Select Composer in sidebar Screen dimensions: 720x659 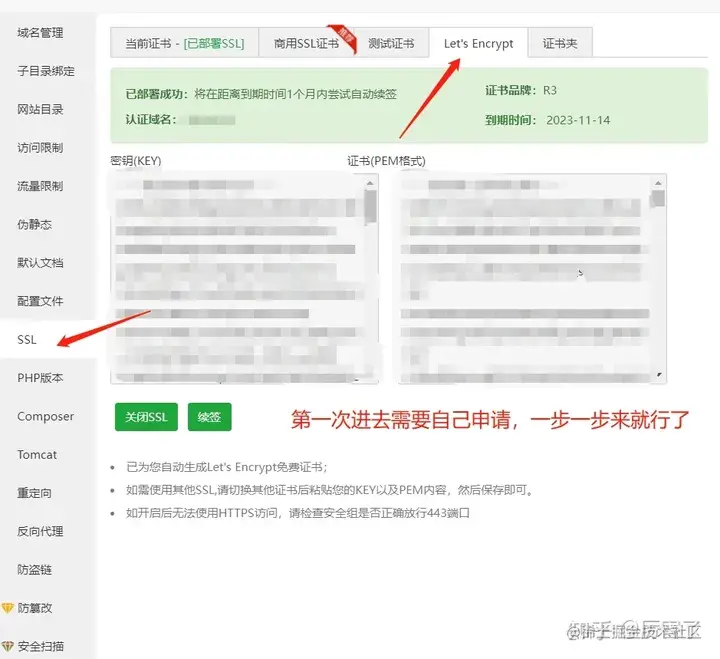[45, 417]
